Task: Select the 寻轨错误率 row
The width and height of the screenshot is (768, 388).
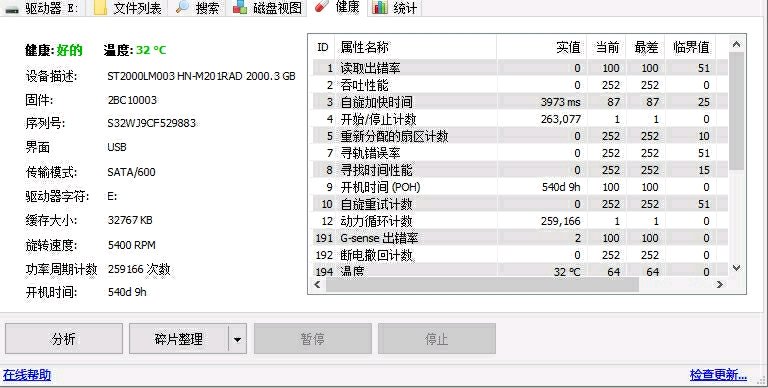Action: click(x=520, y=153)
